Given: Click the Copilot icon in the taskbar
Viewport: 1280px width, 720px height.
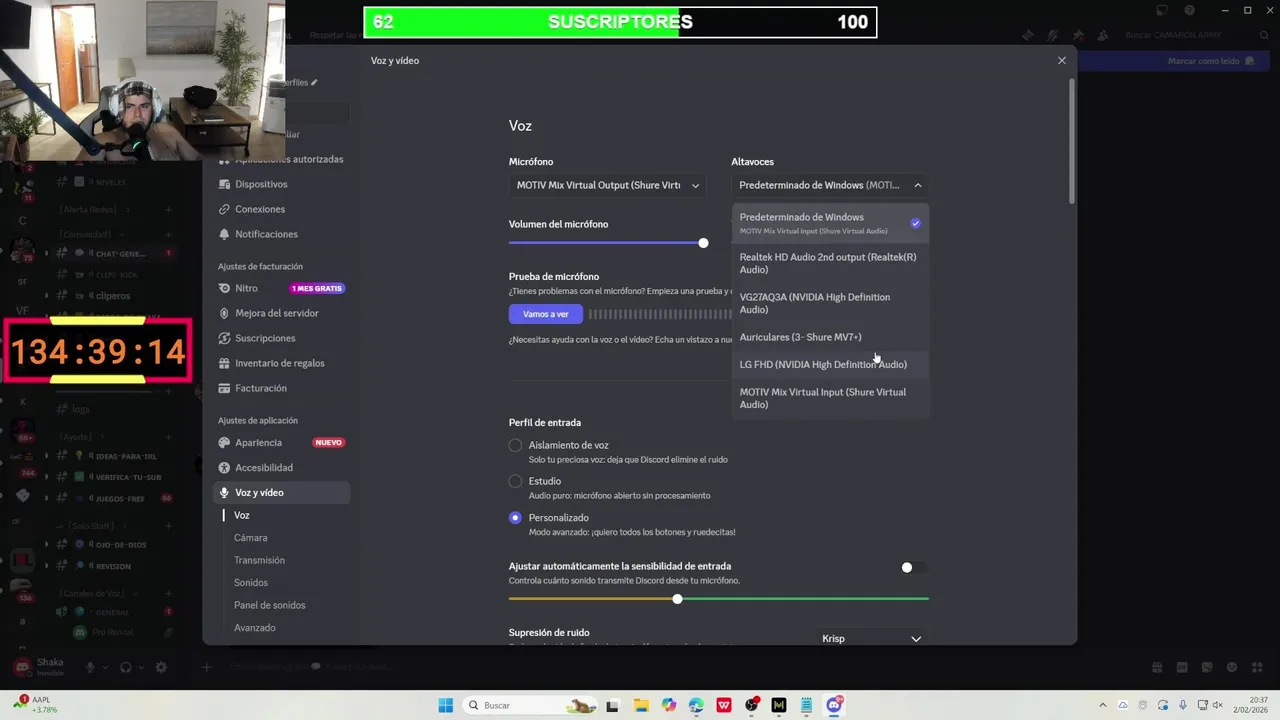Looking at the screenshot, I should click(x=668, y=705).
